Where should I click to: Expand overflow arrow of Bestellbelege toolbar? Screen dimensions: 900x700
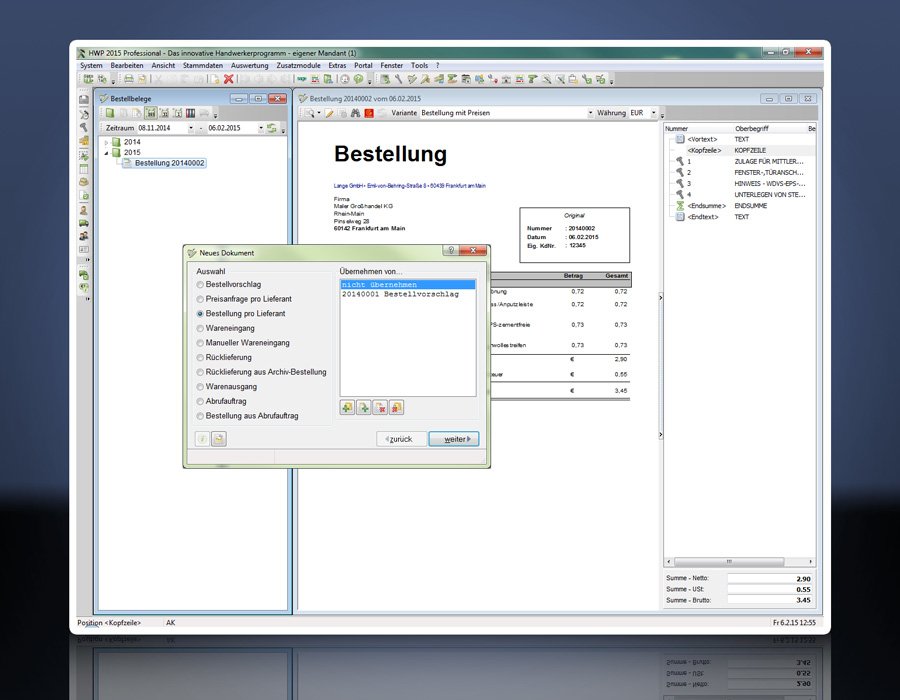(215, 115)
